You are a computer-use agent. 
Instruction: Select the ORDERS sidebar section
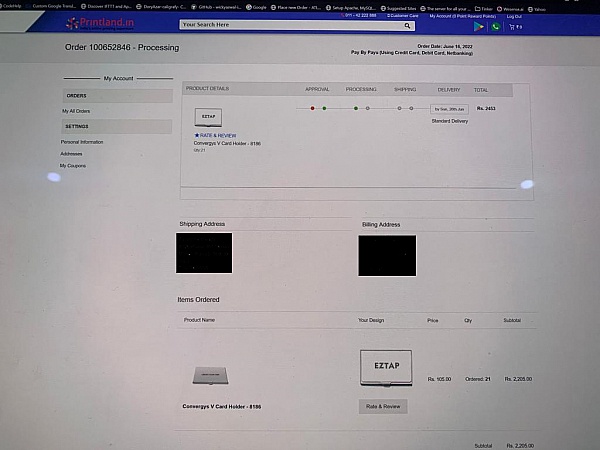tap(117, 96)
